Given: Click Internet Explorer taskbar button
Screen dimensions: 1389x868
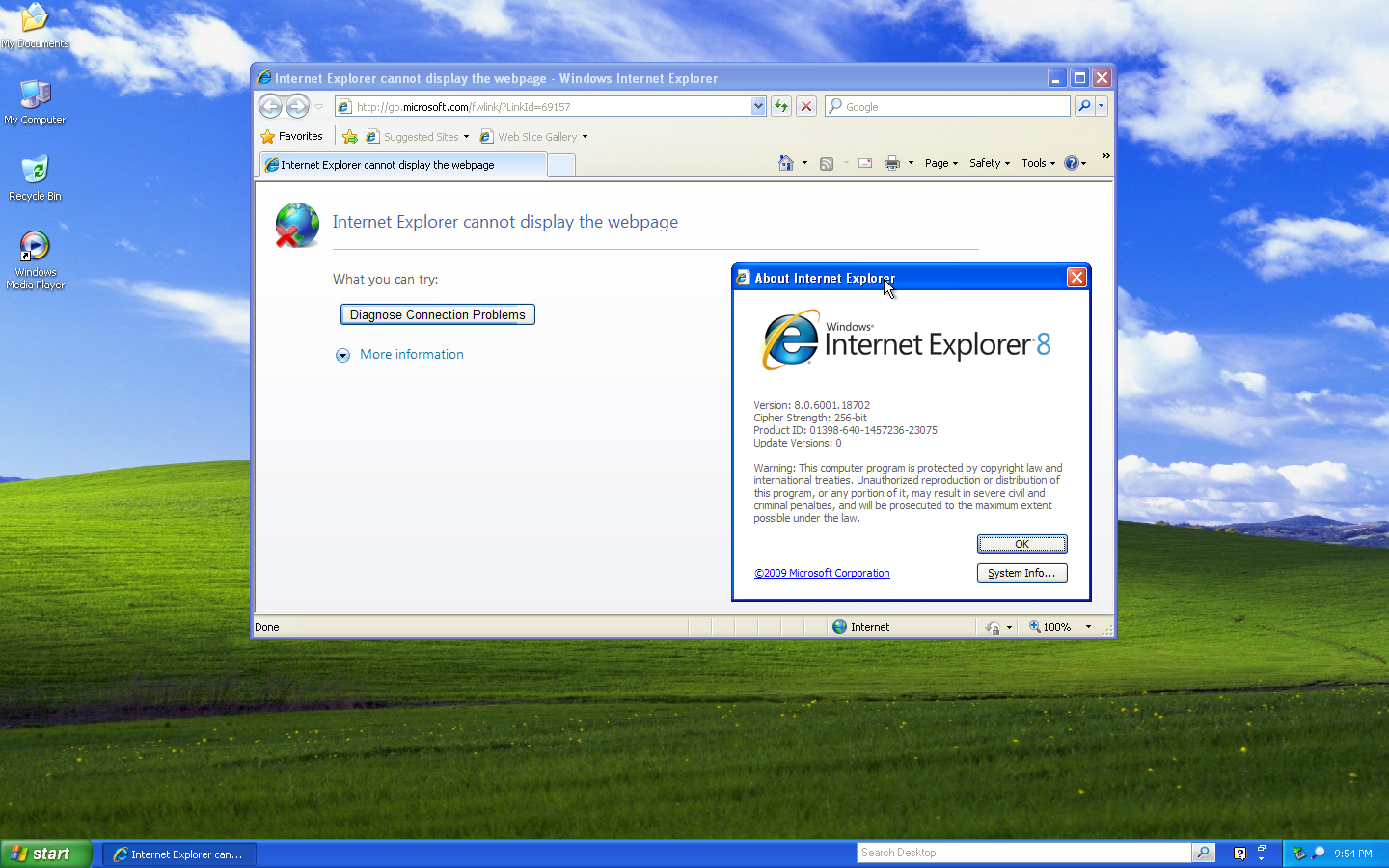Looking at the screenshot, I should click(179, 854).
